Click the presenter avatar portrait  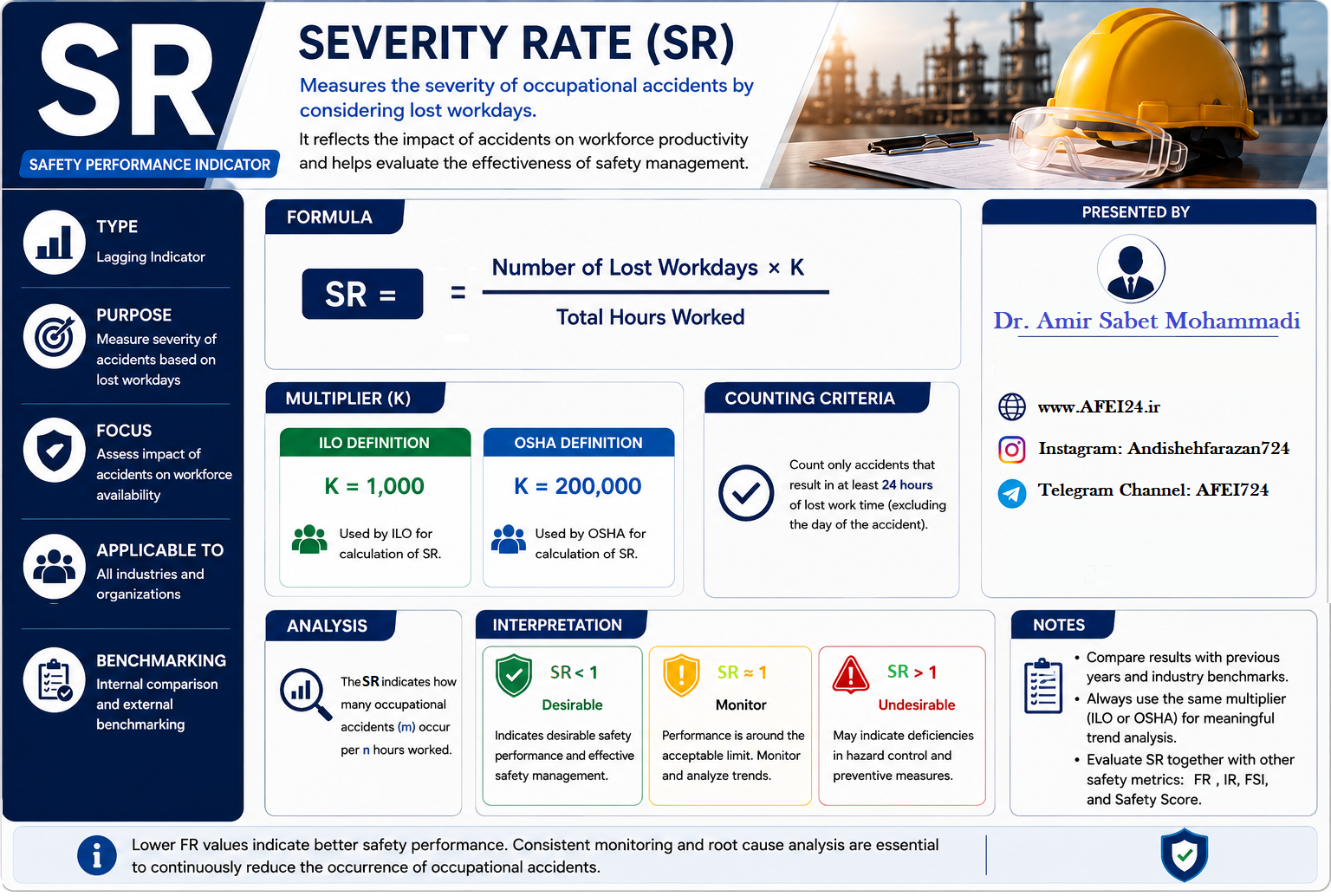coord(1131,269)
